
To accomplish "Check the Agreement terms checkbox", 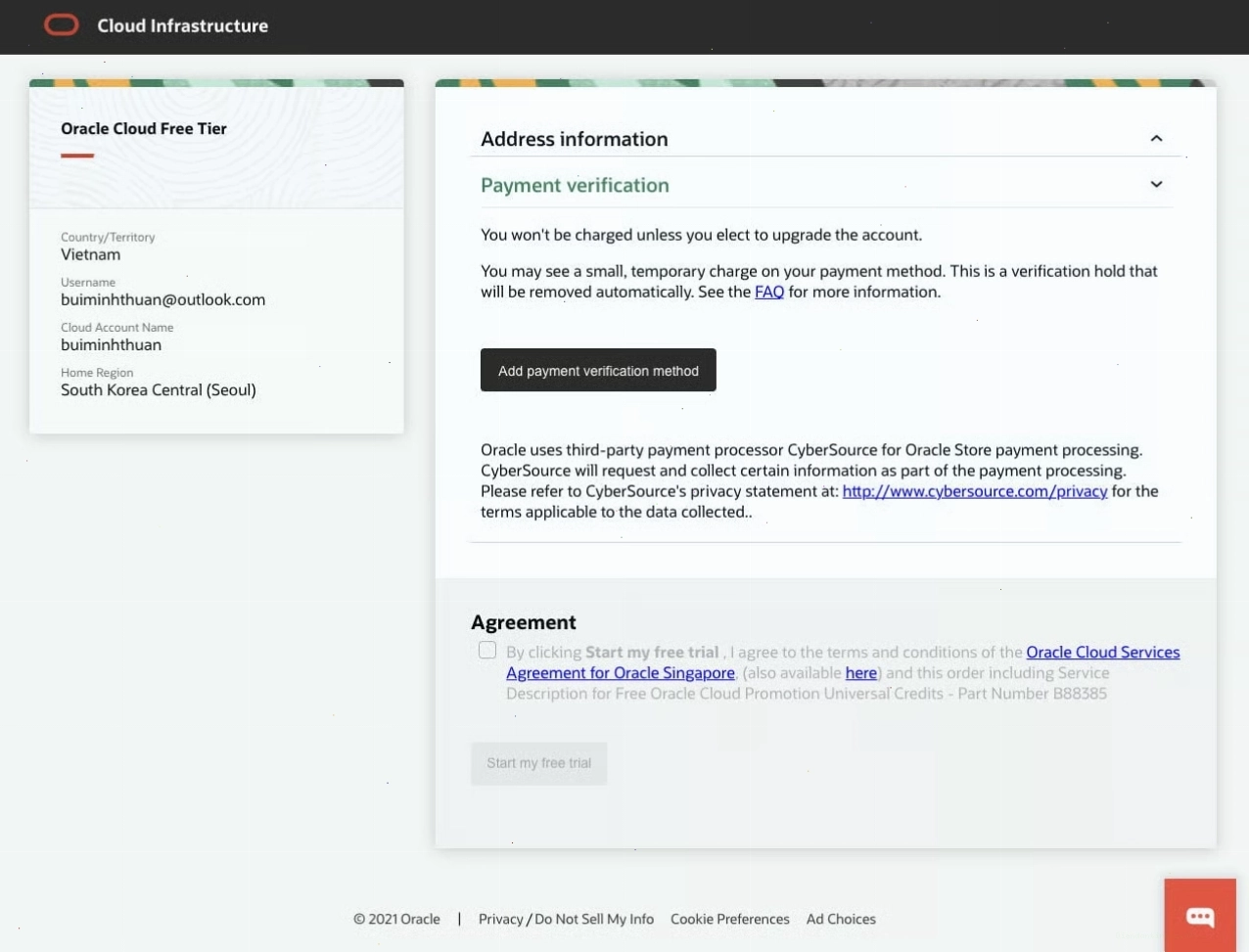I will [x=487, y=650].
